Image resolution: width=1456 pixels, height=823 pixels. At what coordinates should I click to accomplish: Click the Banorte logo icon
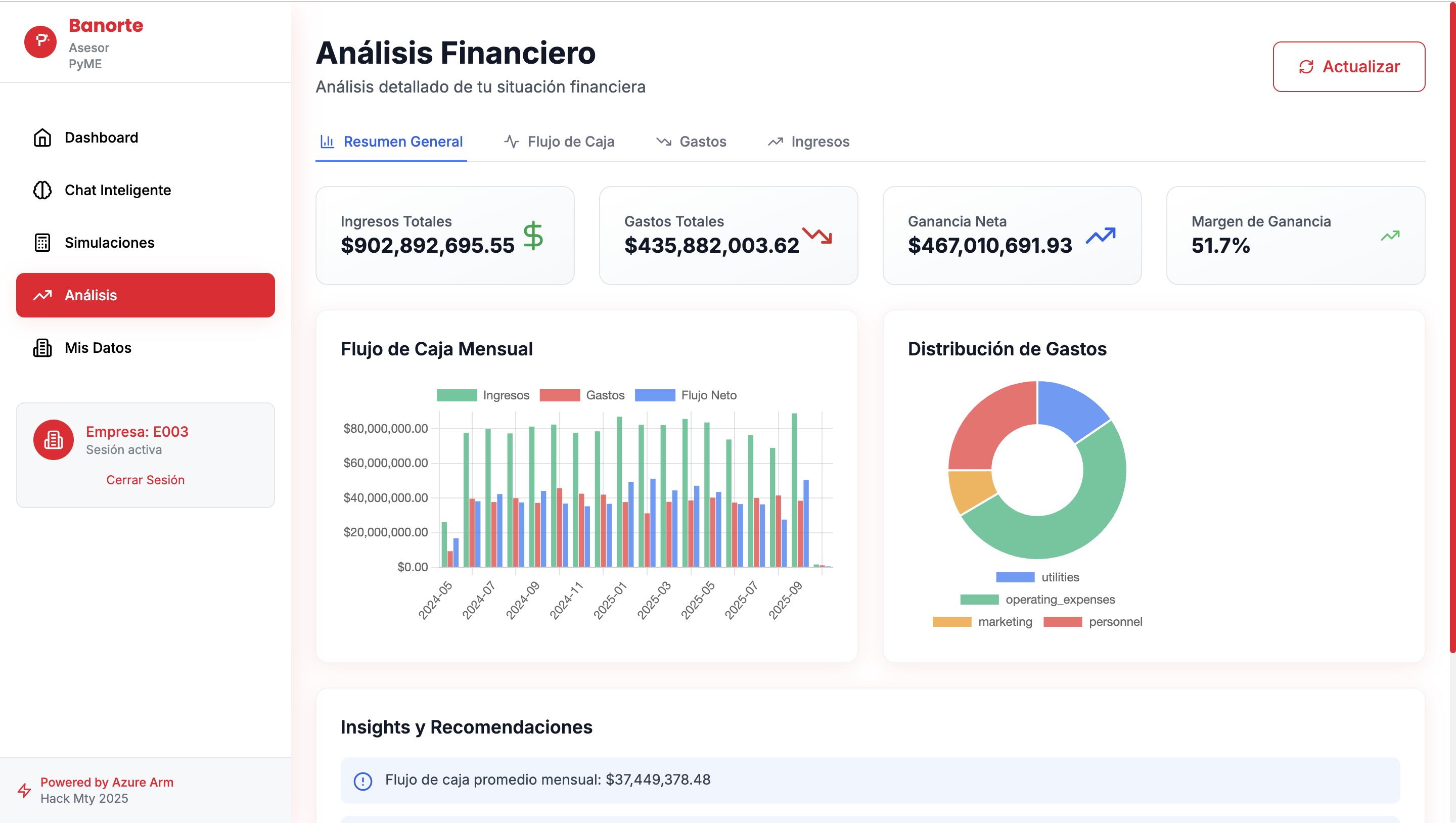(x=40, y=41)
